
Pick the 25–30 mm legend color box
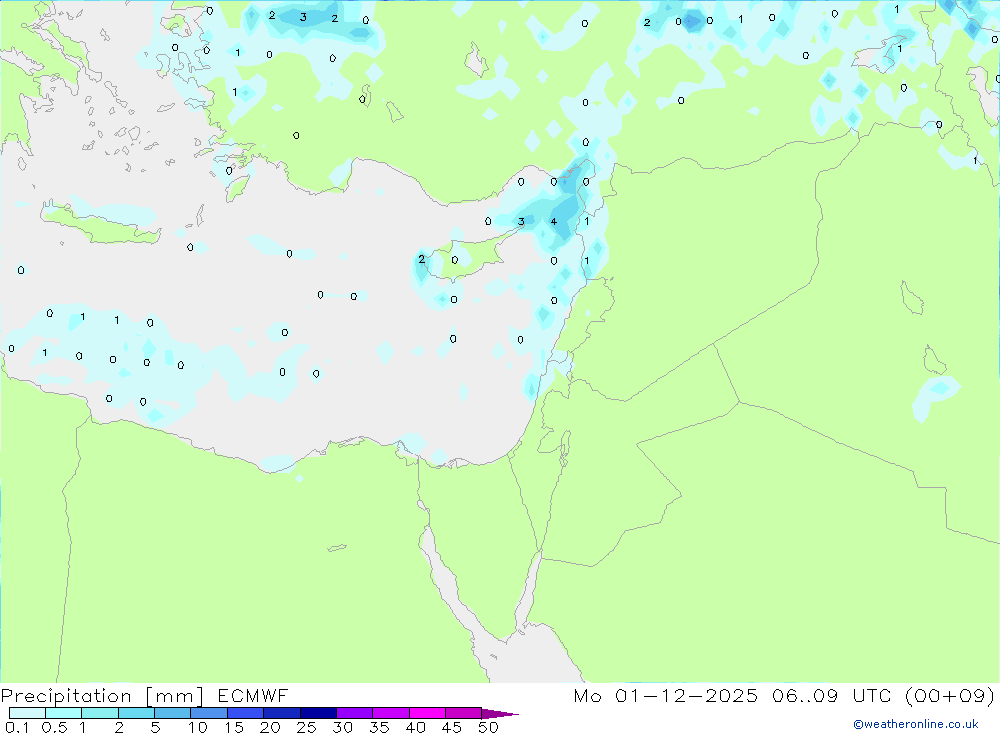318,713
